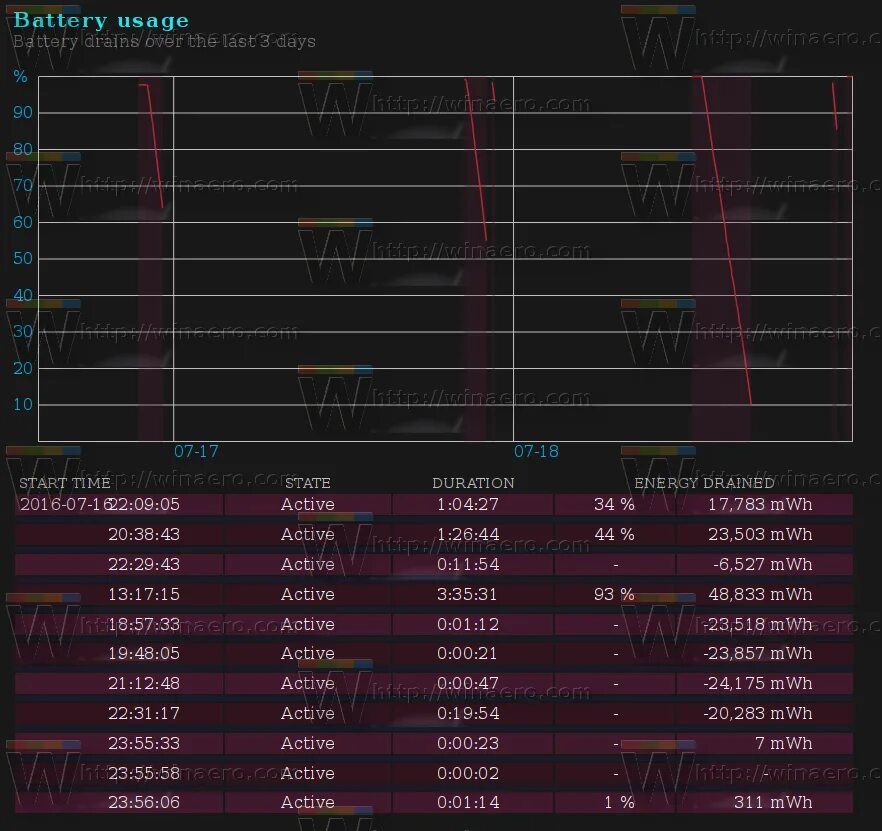Select energy value 311 mWh

pyautogui.click(x=773, y=802)
